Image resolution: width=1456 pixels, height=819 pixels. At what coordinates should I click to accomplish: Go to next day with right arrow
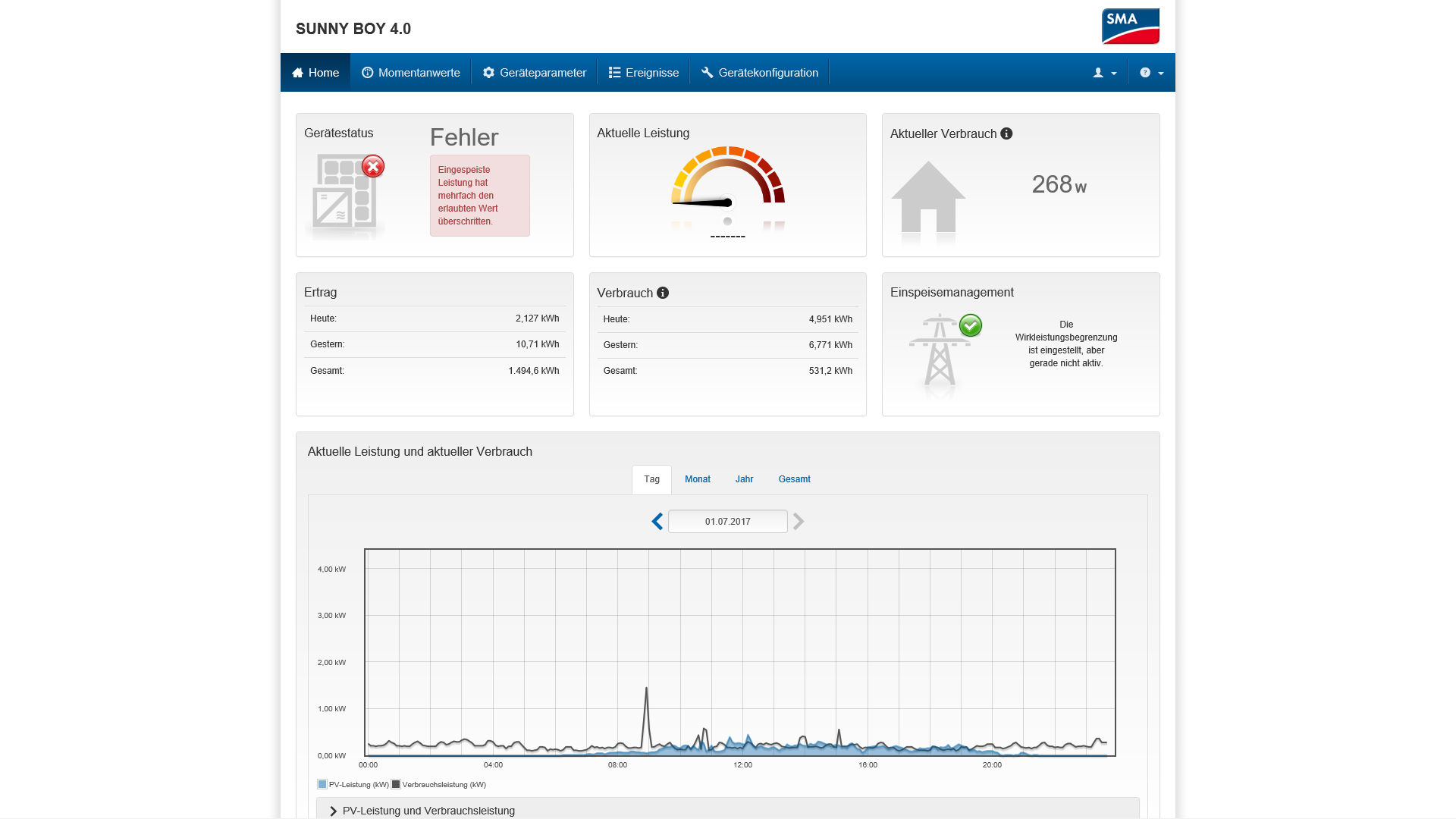tap(799, 522)
